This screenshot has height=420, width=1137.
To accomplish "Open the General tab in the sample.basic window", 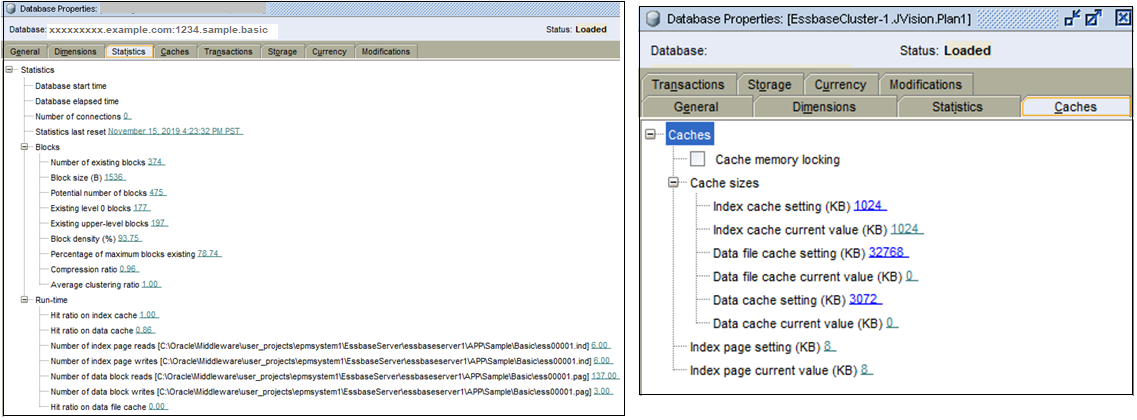I will (x=25, y=52).
